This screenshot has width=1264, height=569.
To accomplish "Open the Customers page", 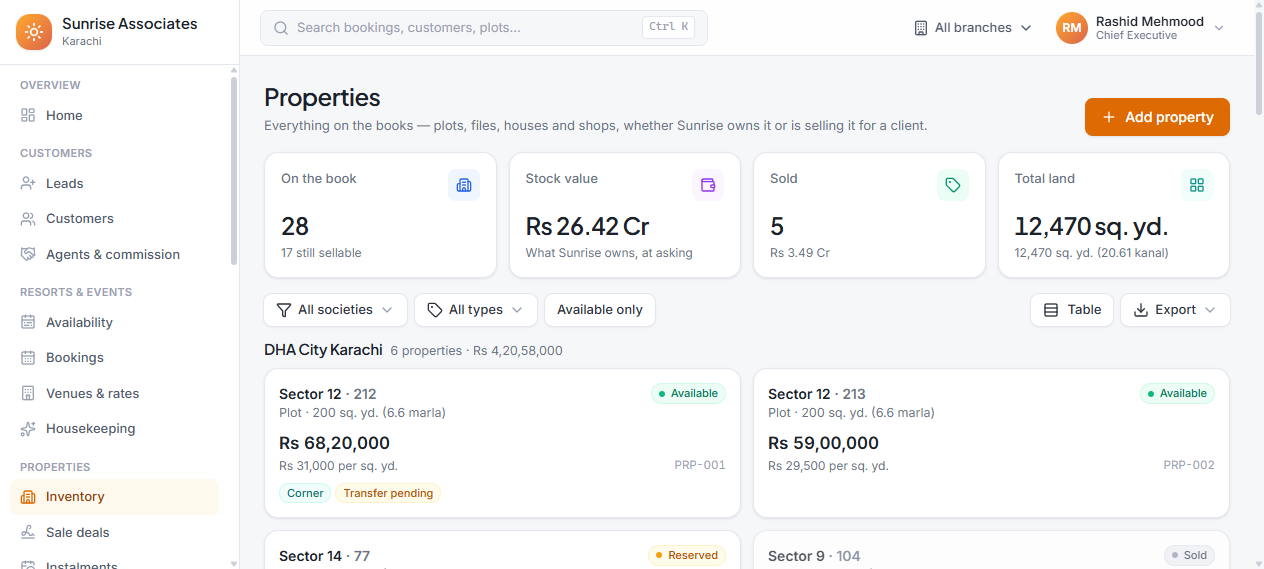I will coord(114,218).
